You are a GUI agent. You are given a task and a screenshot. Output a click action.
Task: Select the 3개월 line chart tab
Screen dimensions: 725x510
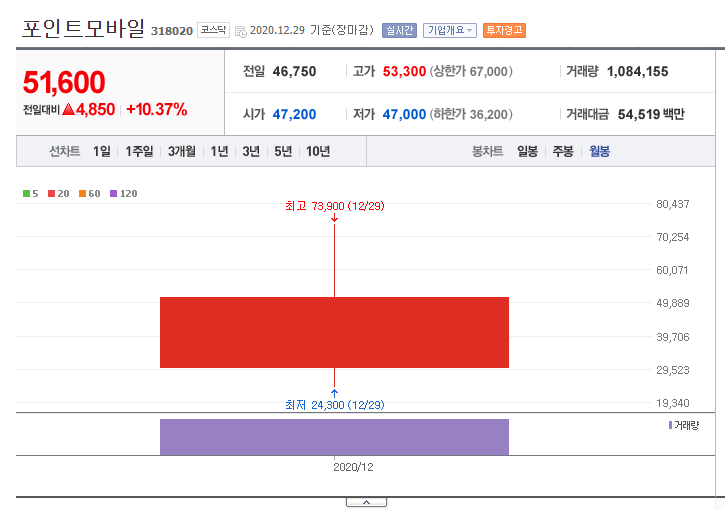[x=182, y=151]
